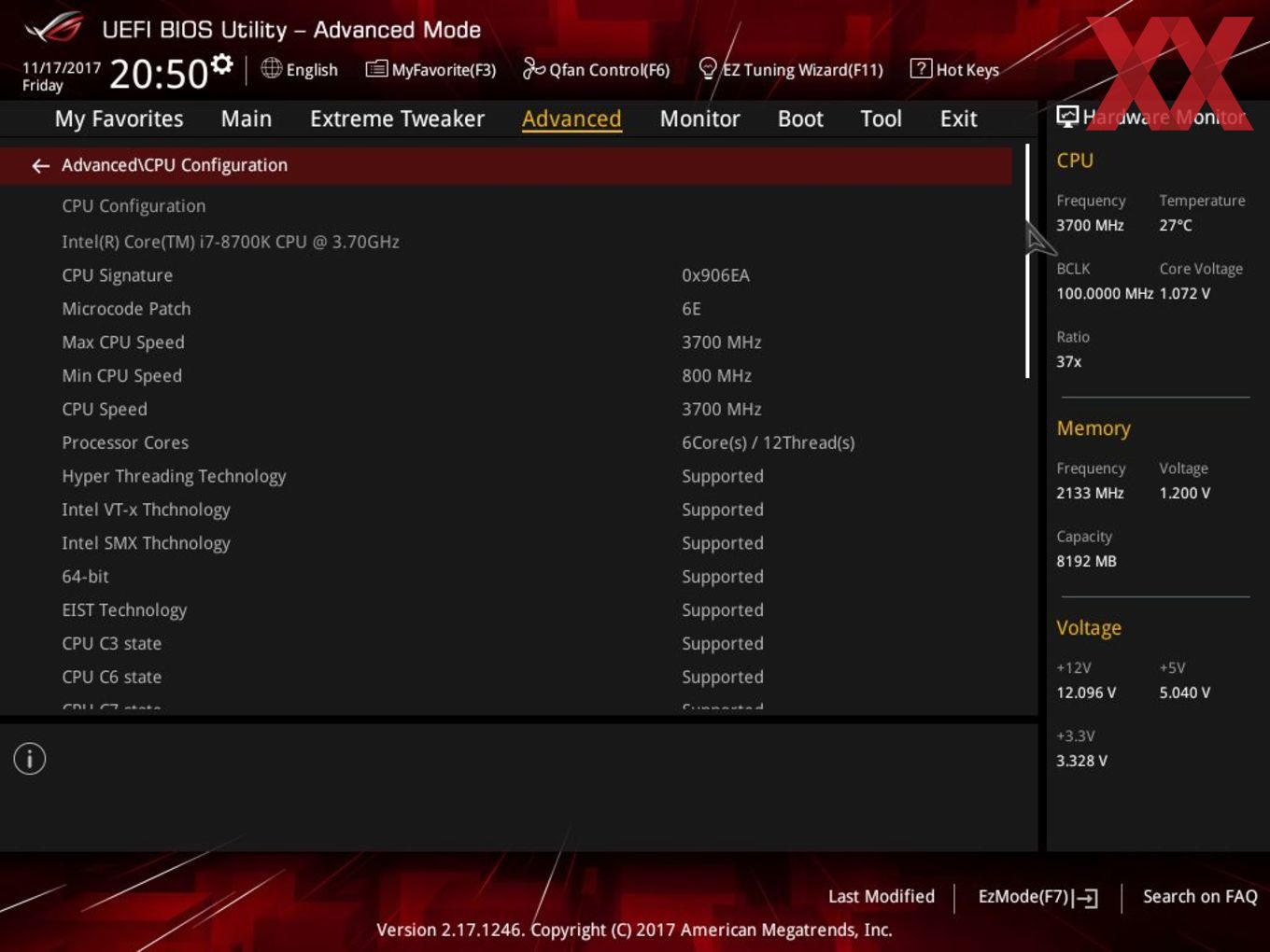Select the 64-bit row
This screenshot has width=1270, height=952.
(x=505, y=578)
